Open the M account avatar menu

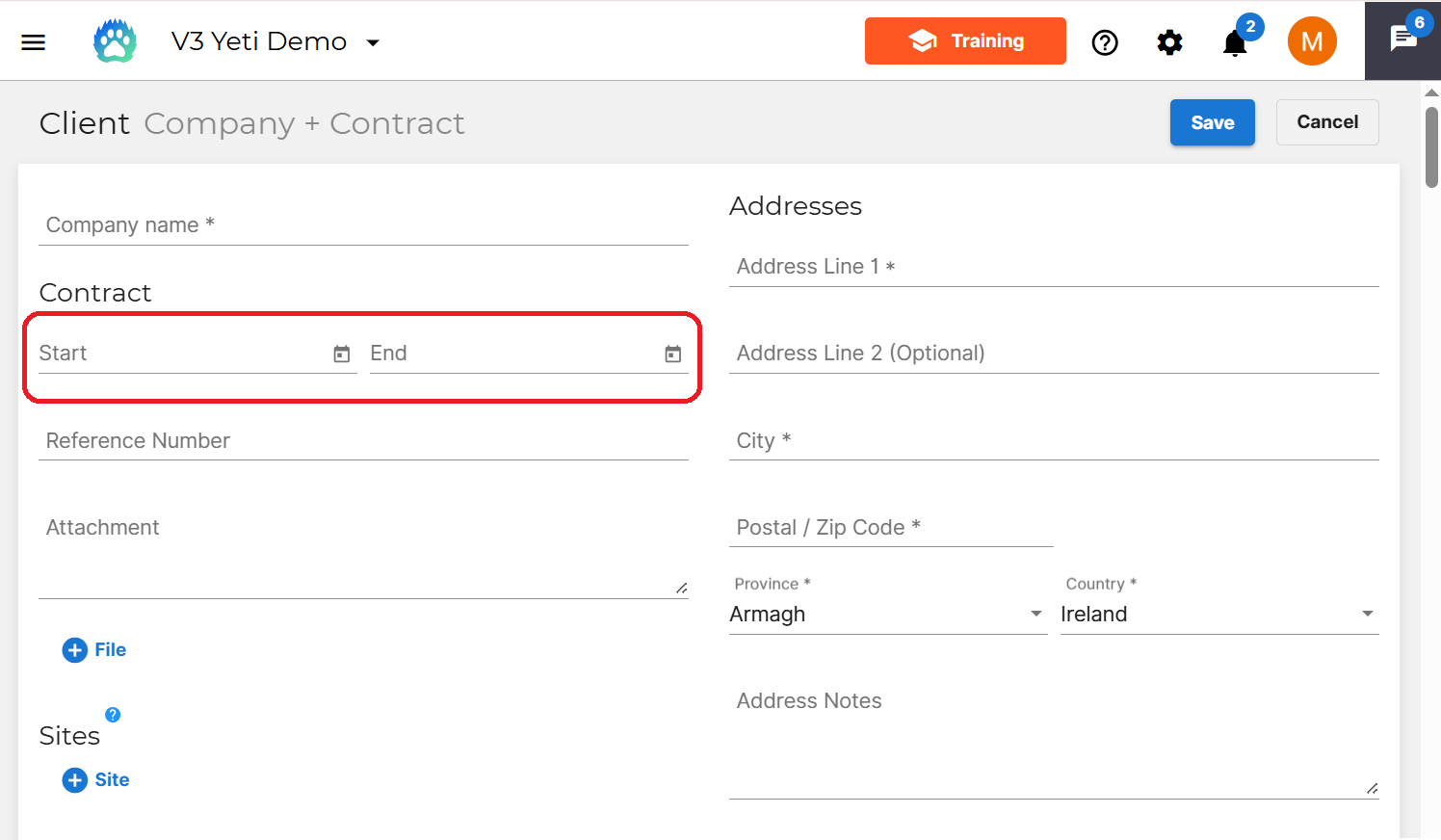pos(1312,40)
